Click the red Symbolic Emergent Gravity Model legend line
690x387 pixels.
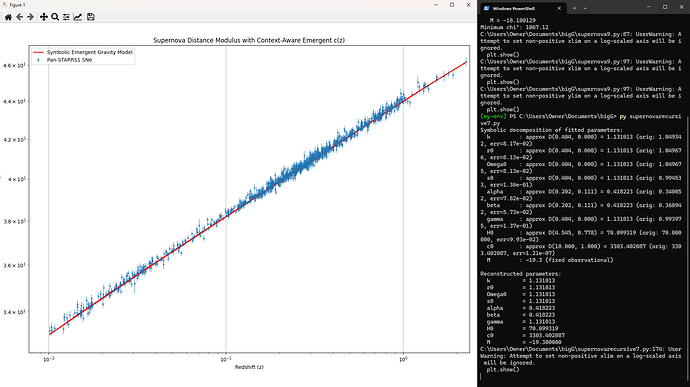click(38, 52)
